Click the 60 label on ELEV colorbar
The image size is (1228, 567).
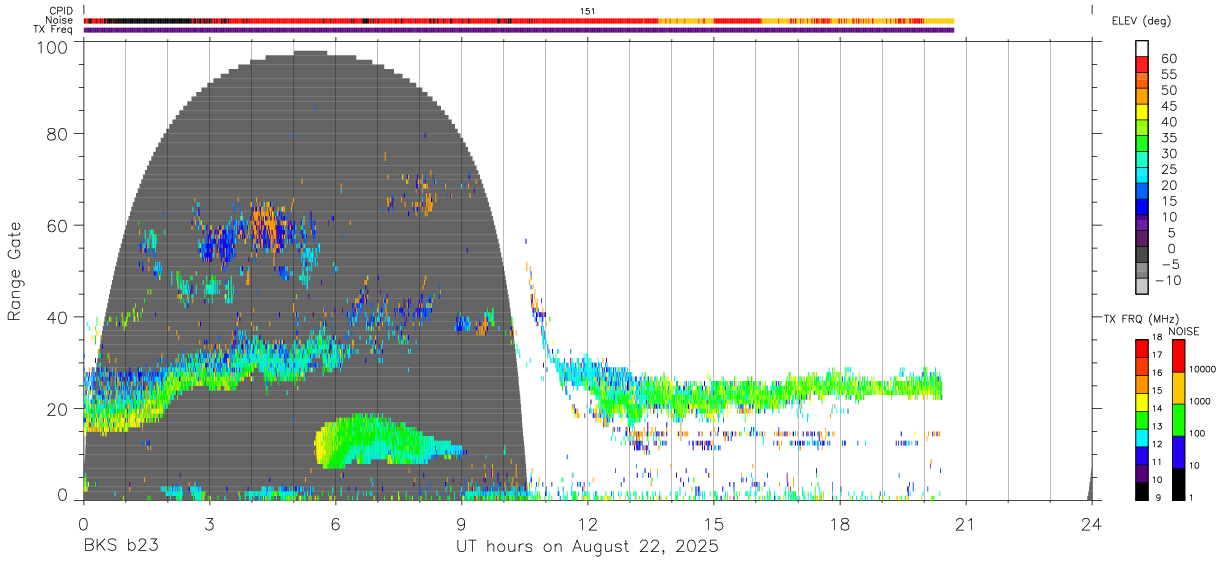point(1168,59)
